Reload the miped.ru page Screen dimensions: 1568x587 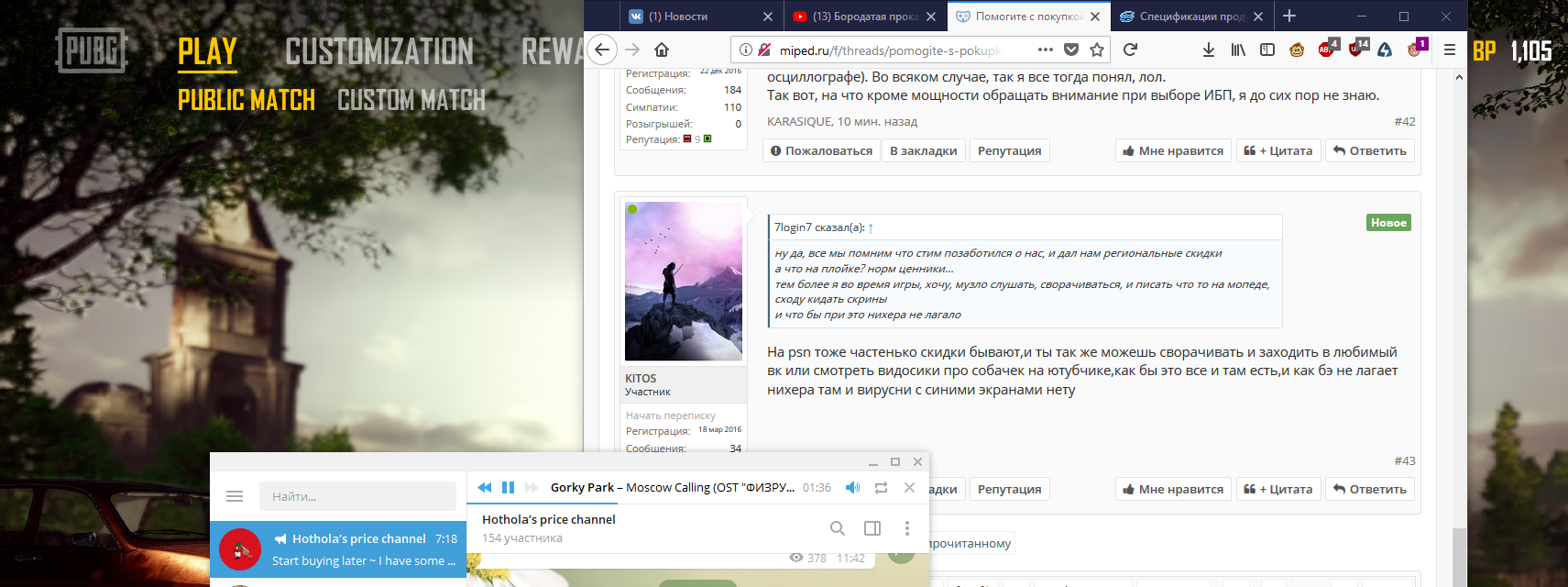[1130, 50]
